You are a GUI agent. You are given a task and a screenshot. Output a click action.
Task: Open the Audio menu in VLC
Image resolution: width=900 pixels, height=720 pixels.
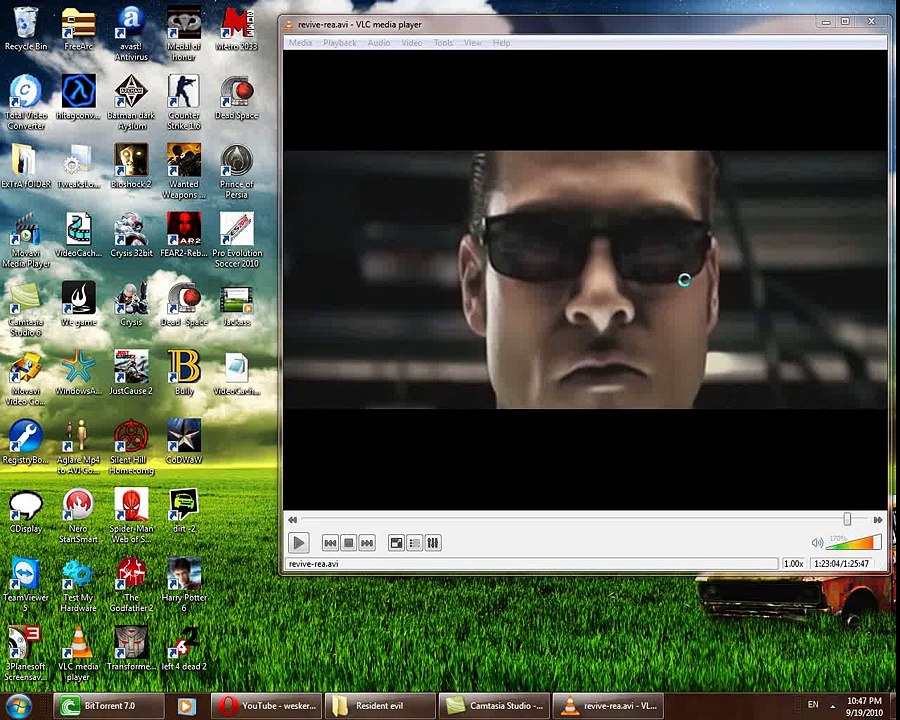click(x=379, y=42)
